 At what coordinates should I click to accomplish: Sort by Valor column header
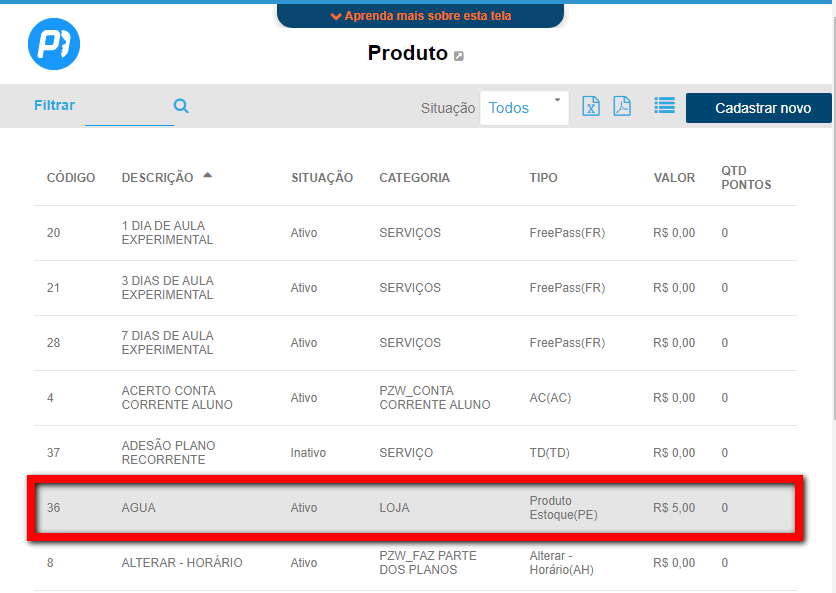(674, 178)
